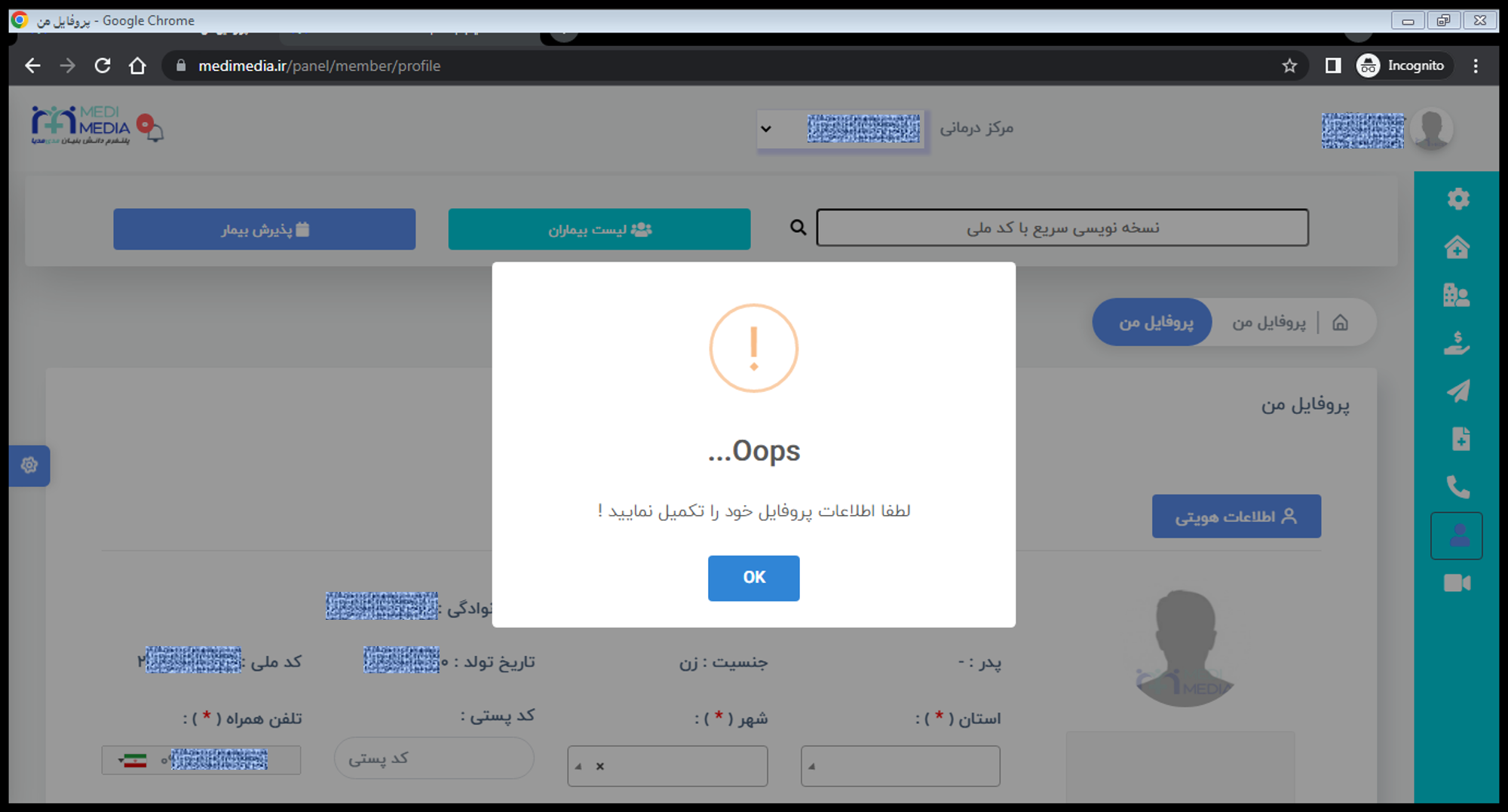The width and height of the screenshot is (1508, 812).
Task: Focus the کد پستی input field
Action: coord(434,758)
